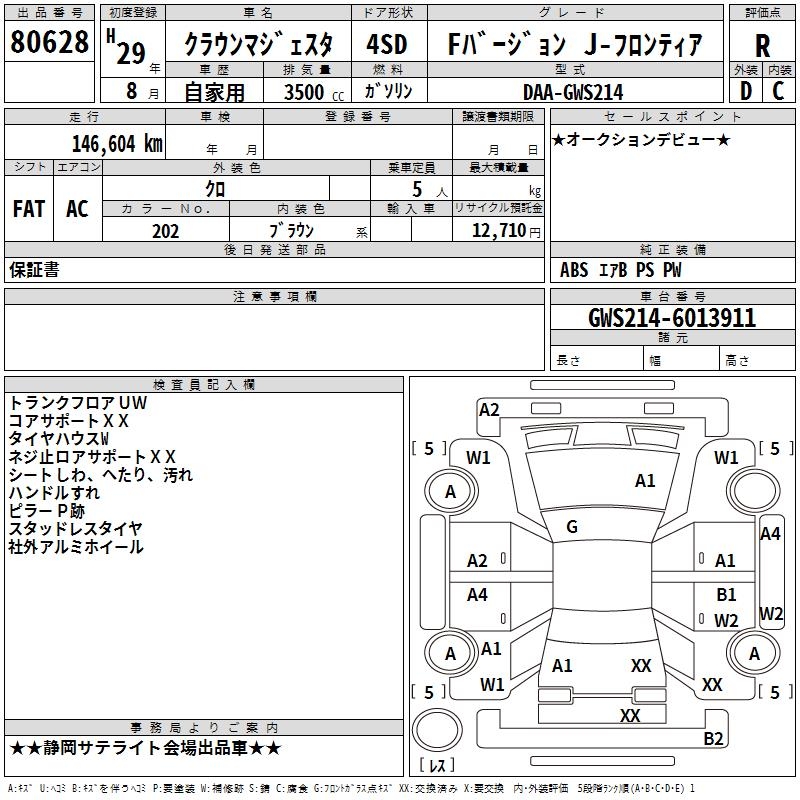The image size is (800, 800).
Task: Click the 幅 dimension field
Action: point(681,360)
